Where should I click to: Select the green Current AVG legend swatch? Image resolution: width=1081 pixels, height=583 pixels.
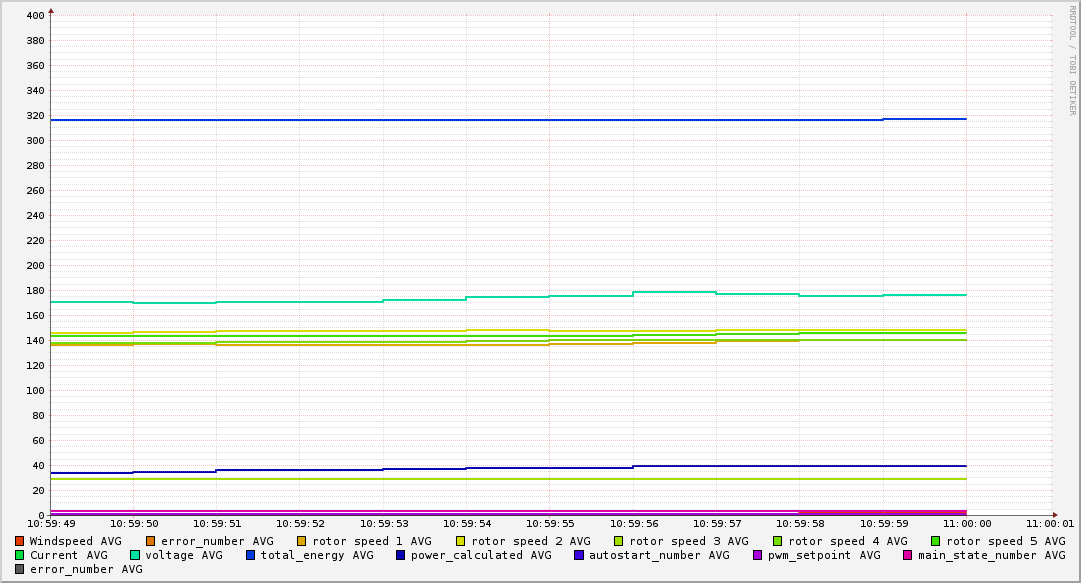pos(20,555)
